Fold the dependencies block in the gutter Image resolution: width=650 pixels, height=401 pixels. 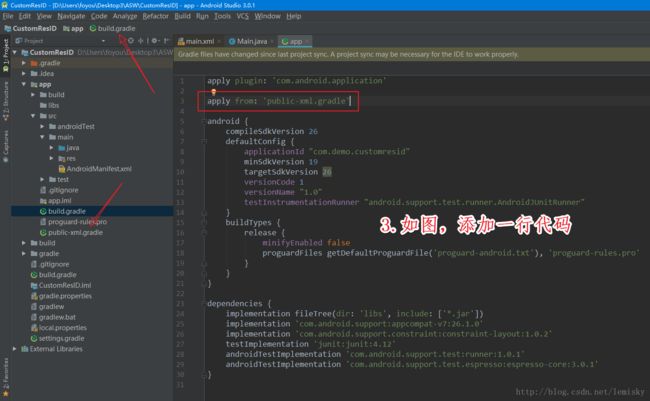(204, 303)
